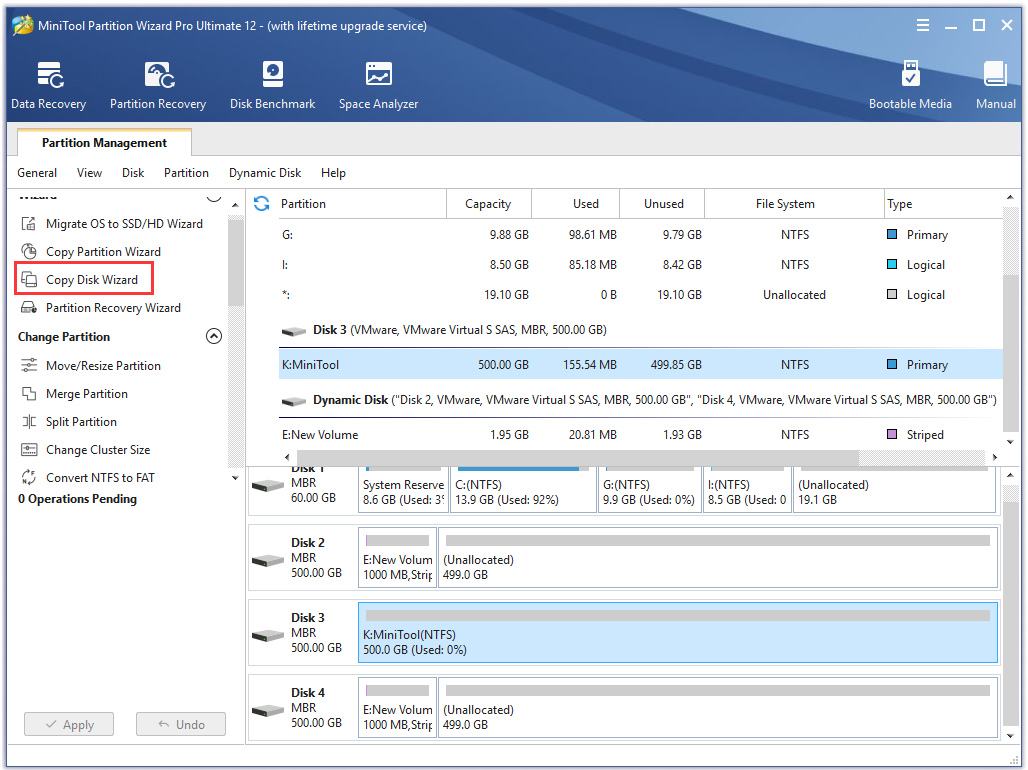The width and height of the screenshot is (1028, 770).
Task: Launch Partition Recovery from toolbar
Action: click(158, 85)
